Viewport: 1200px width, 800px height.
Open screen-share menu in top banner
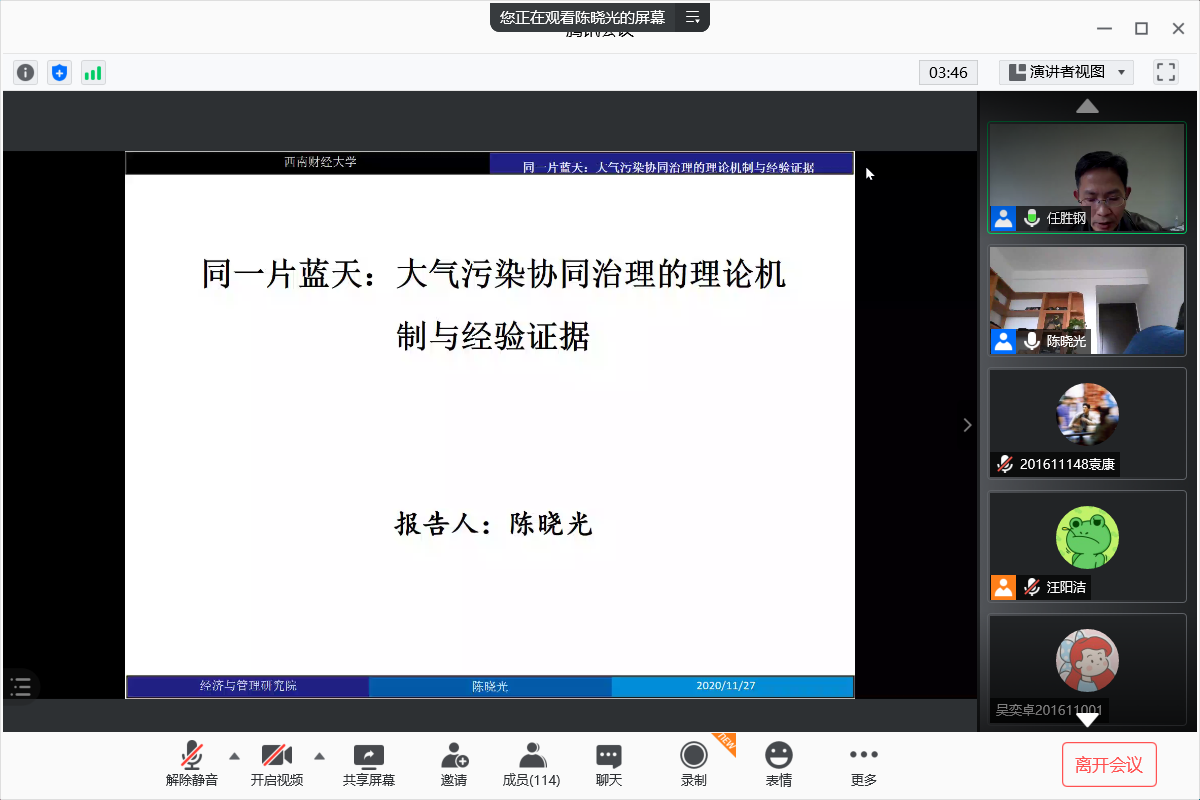[x=692, y=17]
